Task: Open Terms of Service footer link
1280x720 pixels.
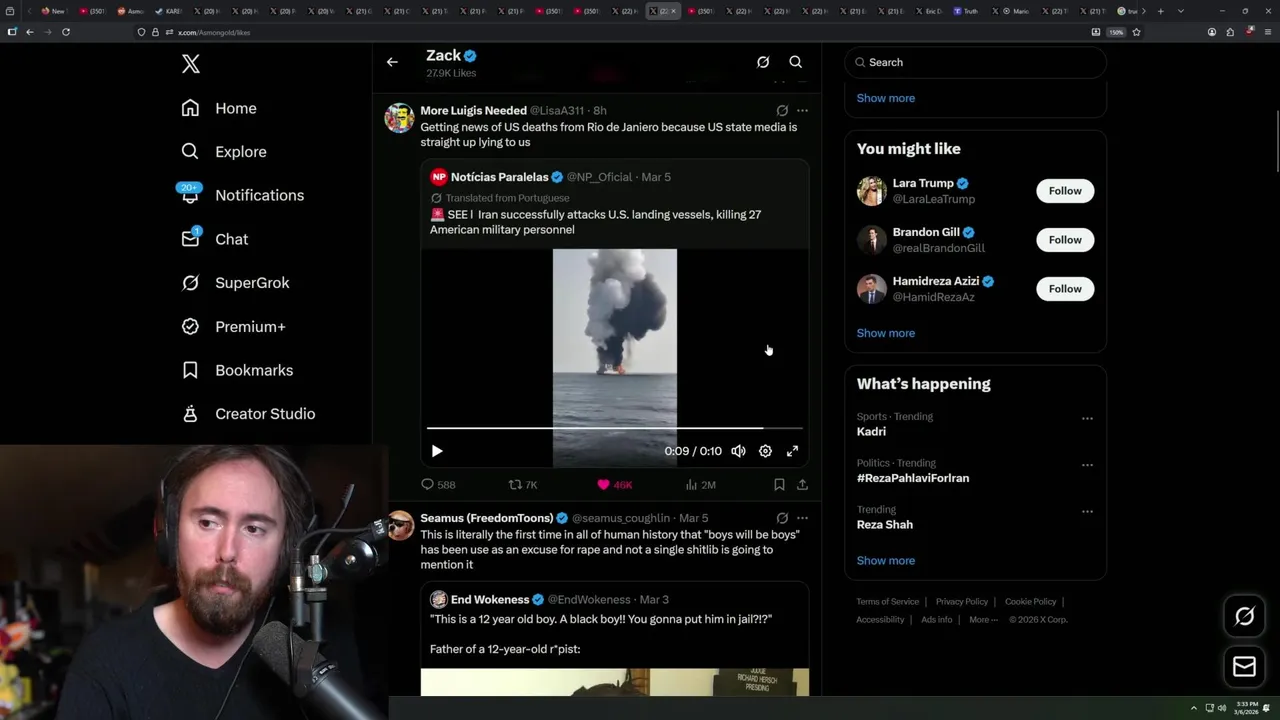Action: (x=887, y=602)
